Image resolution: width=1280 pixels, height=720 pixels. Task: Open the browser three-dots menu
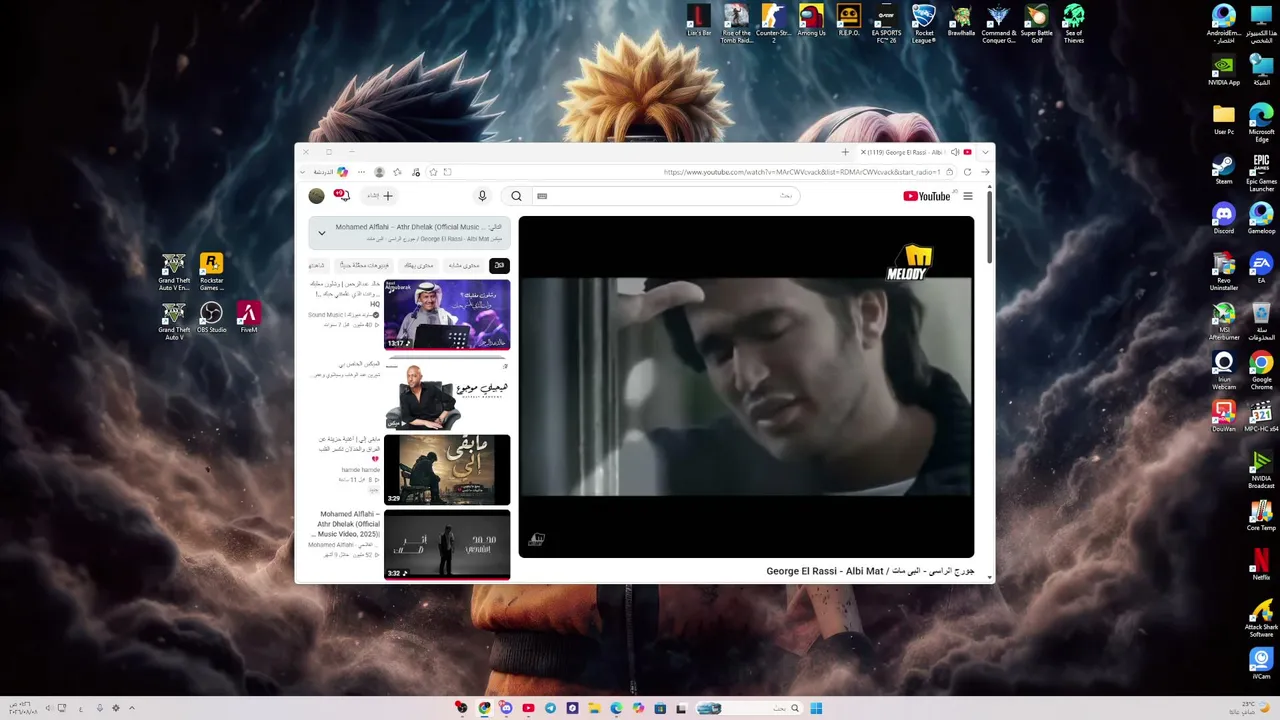361,172
